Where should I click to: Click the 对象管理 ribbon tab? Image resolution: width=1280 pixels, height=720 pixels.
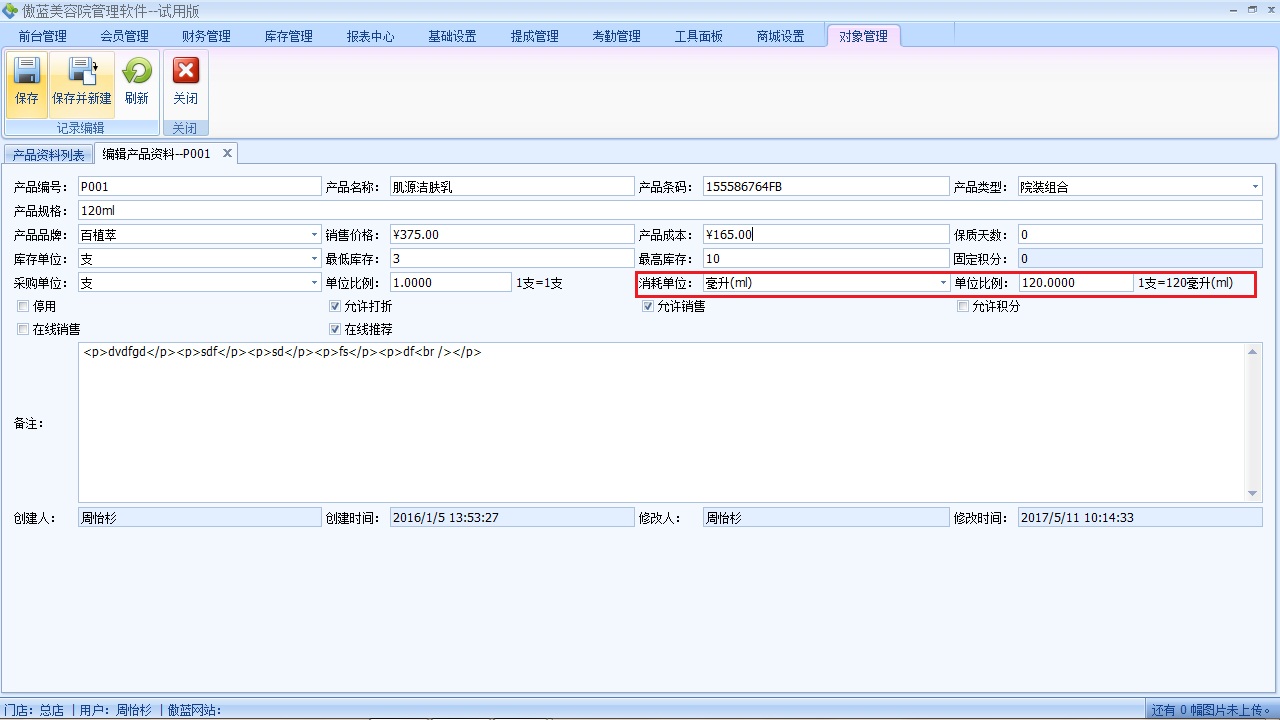863,35
